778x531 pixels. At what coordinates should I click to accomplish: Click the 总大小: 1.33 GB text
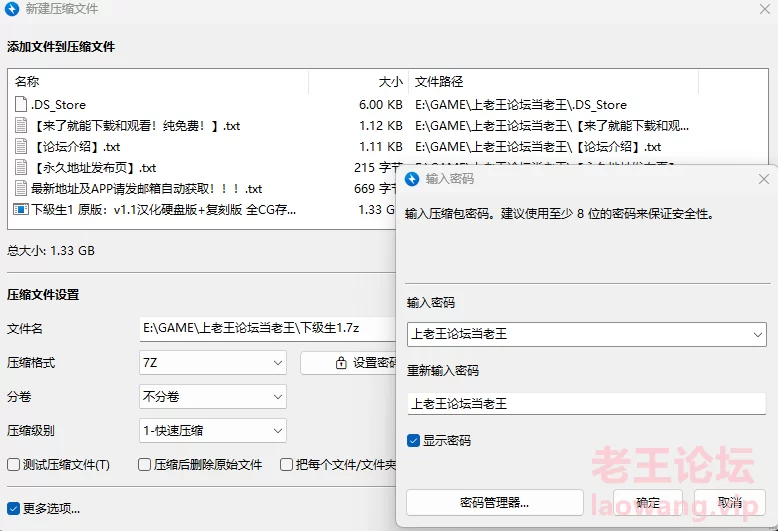click(51, 251)
